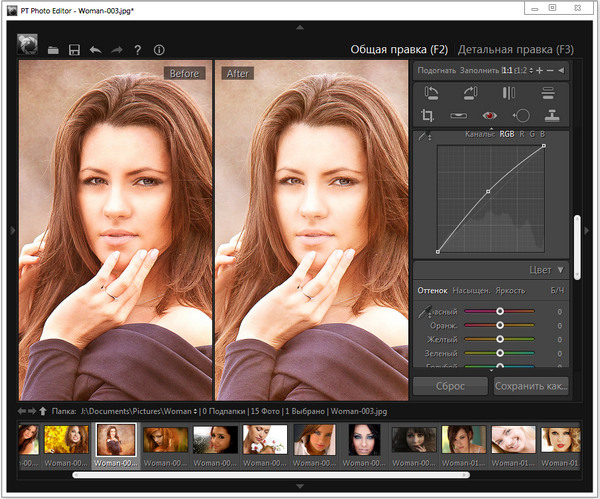This screenshot has height=499, width=600.
Task: Flip the image horizontally
Action: click(509, 93)
